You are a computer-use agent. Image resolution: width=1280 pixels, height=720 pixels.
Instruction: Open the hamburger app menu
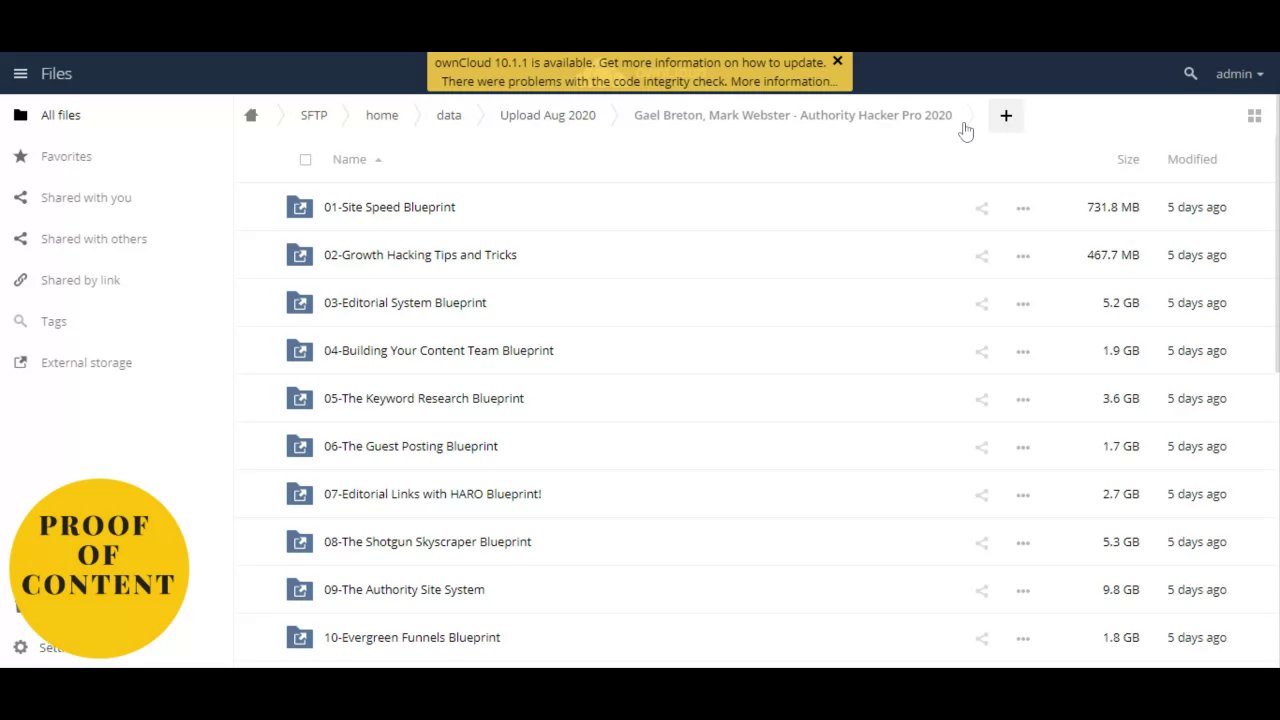20,74
